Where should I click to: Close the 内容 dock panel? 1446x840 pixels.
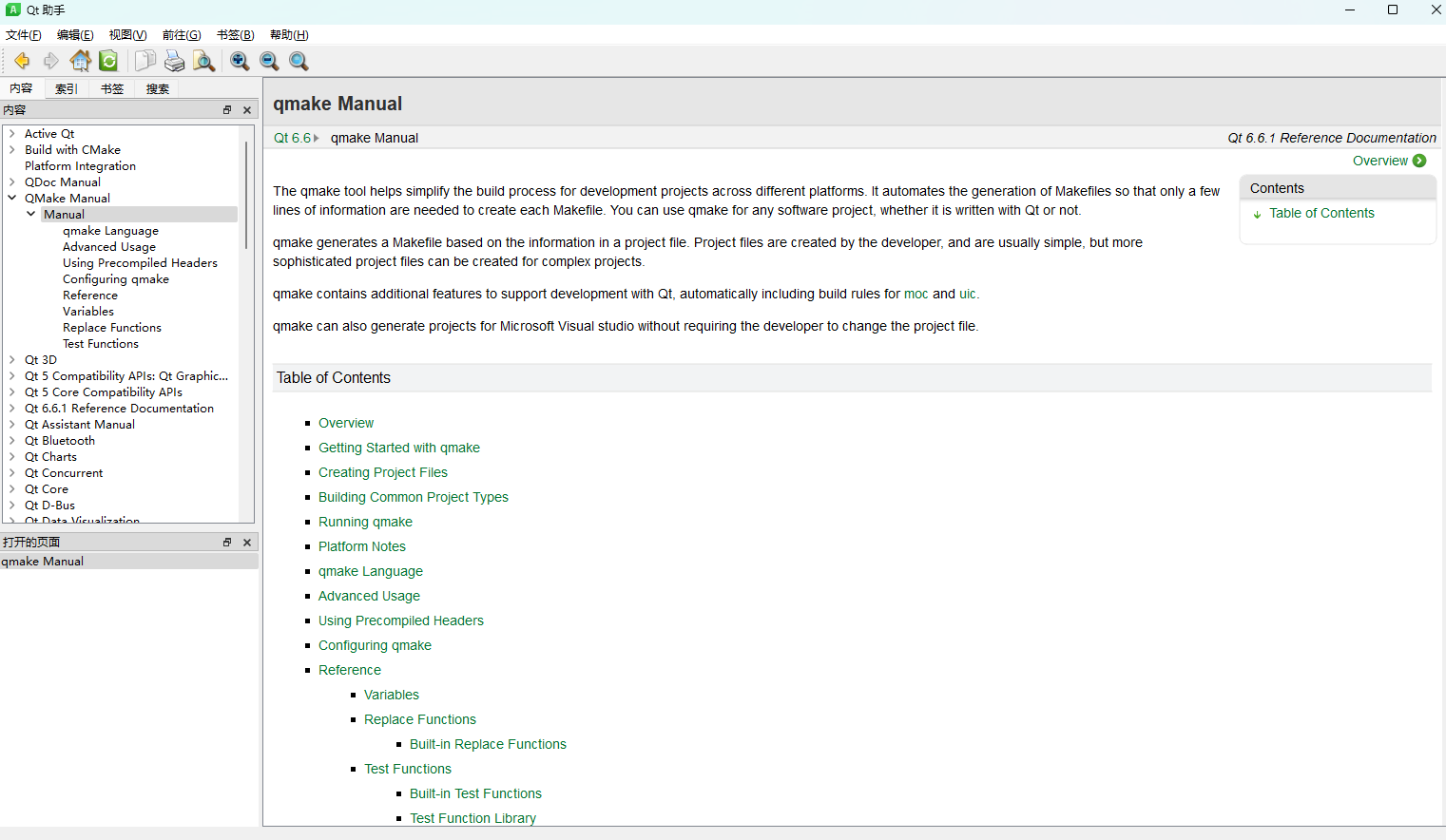click(247, 110)
